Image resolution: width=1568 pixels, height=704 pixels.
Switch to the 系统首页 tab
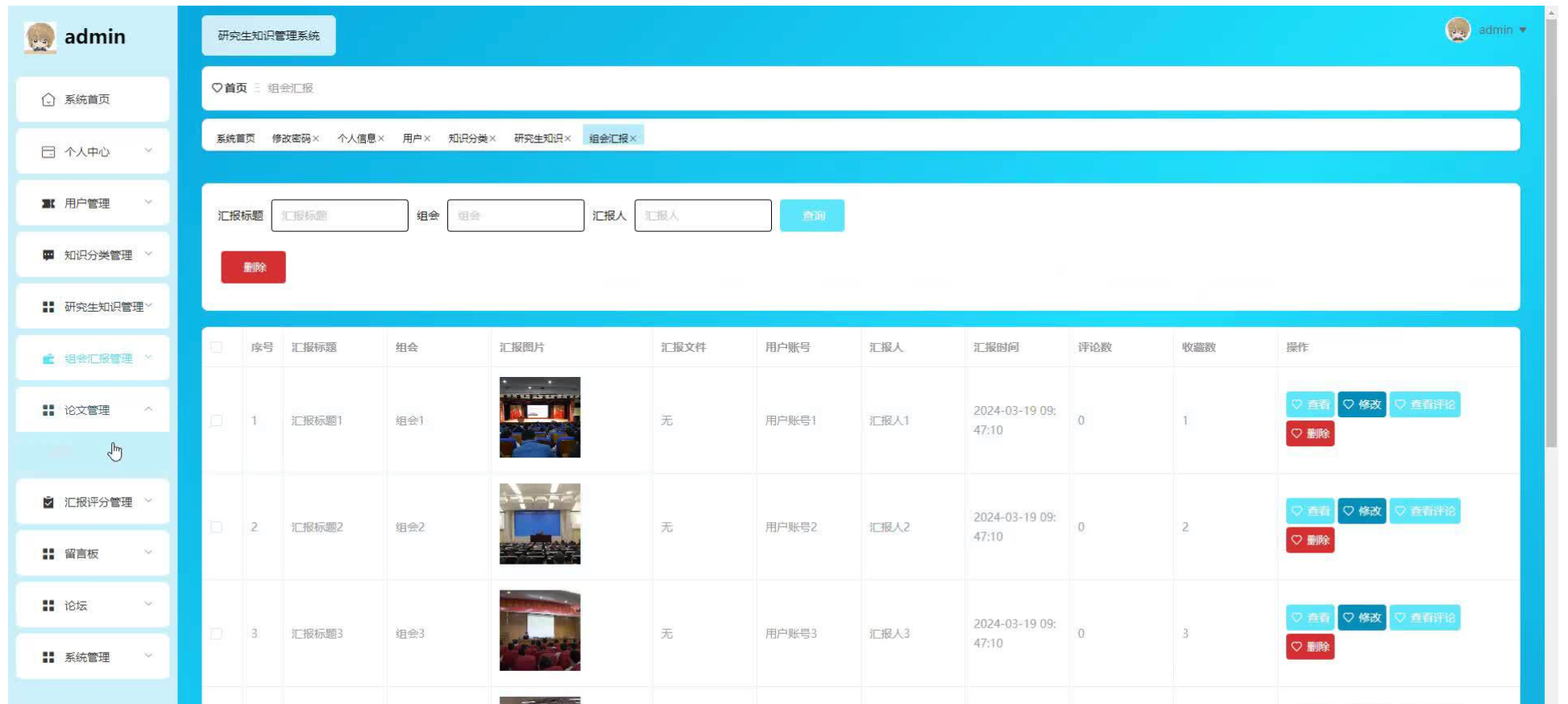(x=235, y=139)
